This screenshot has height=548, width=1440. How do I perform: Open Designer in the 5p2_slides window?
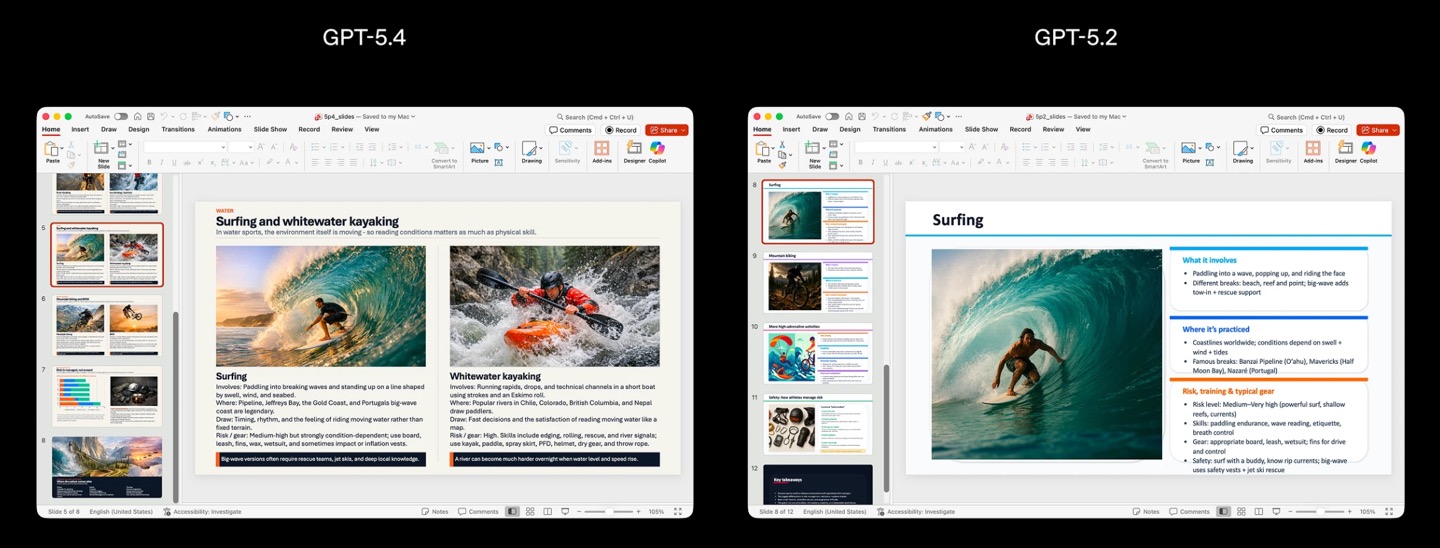click(1346, 152)
